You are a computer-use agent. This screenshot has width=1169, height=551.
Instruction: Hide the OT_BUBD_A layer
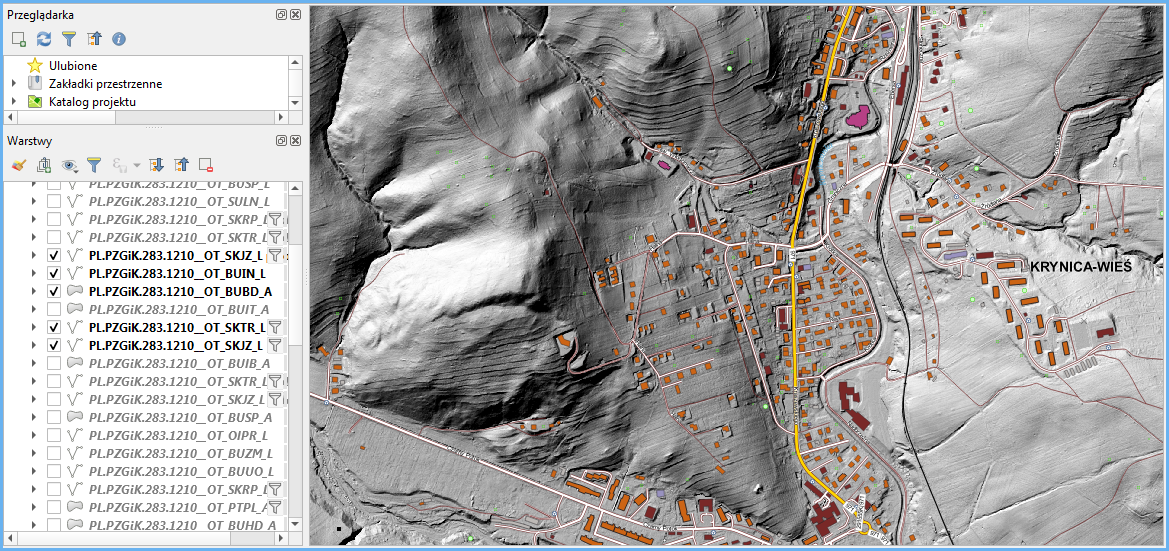(x=54, y=291)
